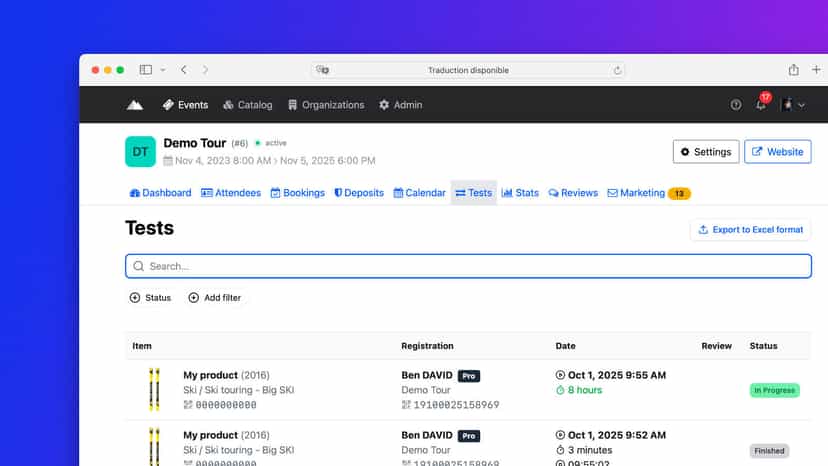Switch to the Stats tab

[520, 193]
